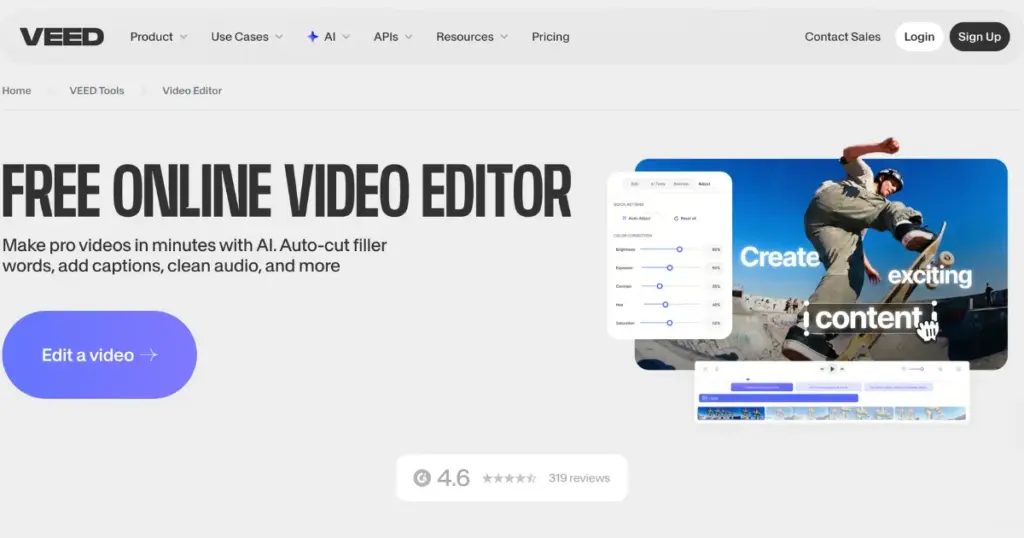
Task: Click the Free Online Video Editor headline
Action: coord(286,191)
